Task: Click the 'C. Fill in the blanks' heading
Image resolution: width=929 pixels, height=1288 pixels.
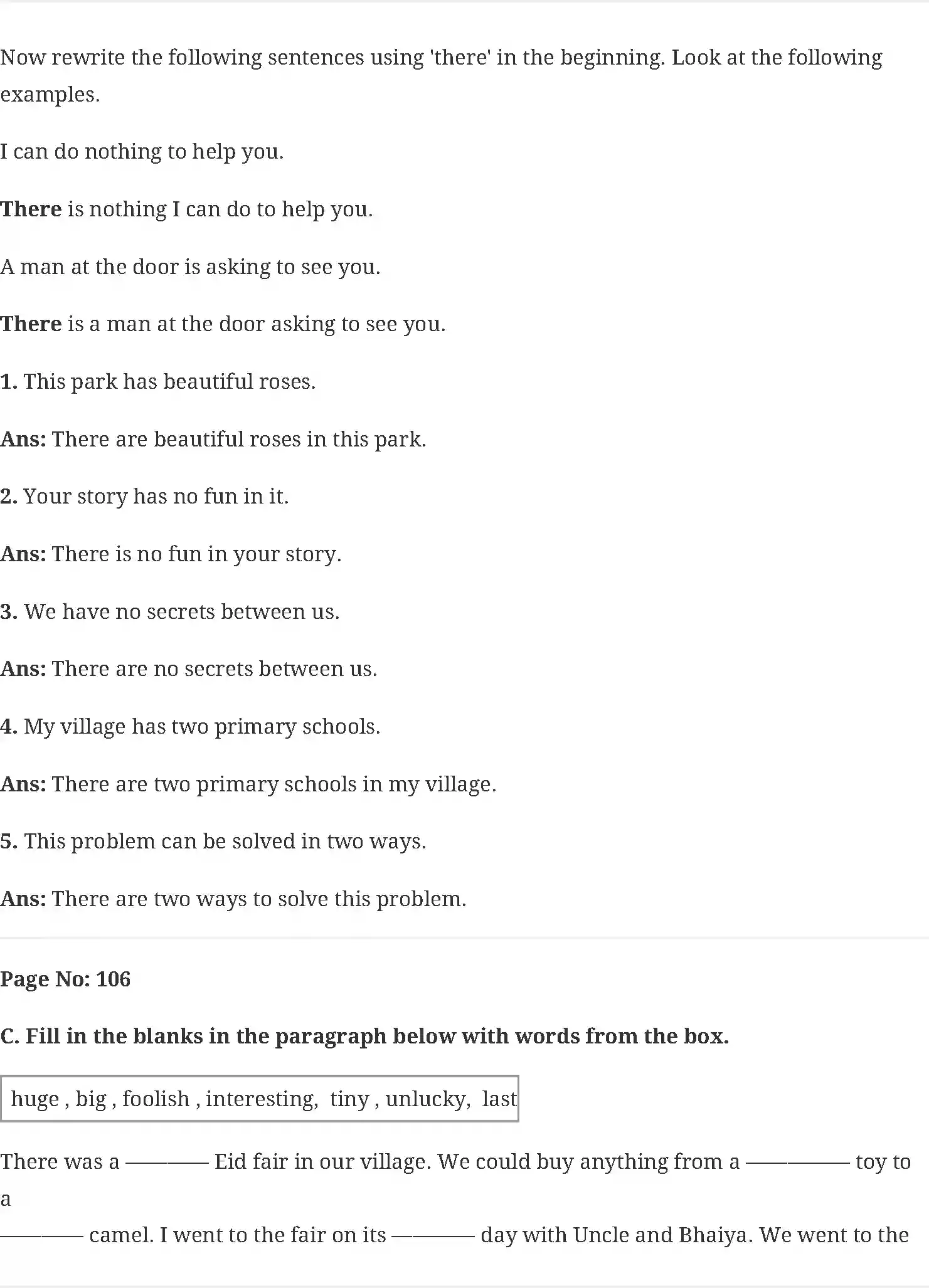Action: click(x=364, y=1036)
